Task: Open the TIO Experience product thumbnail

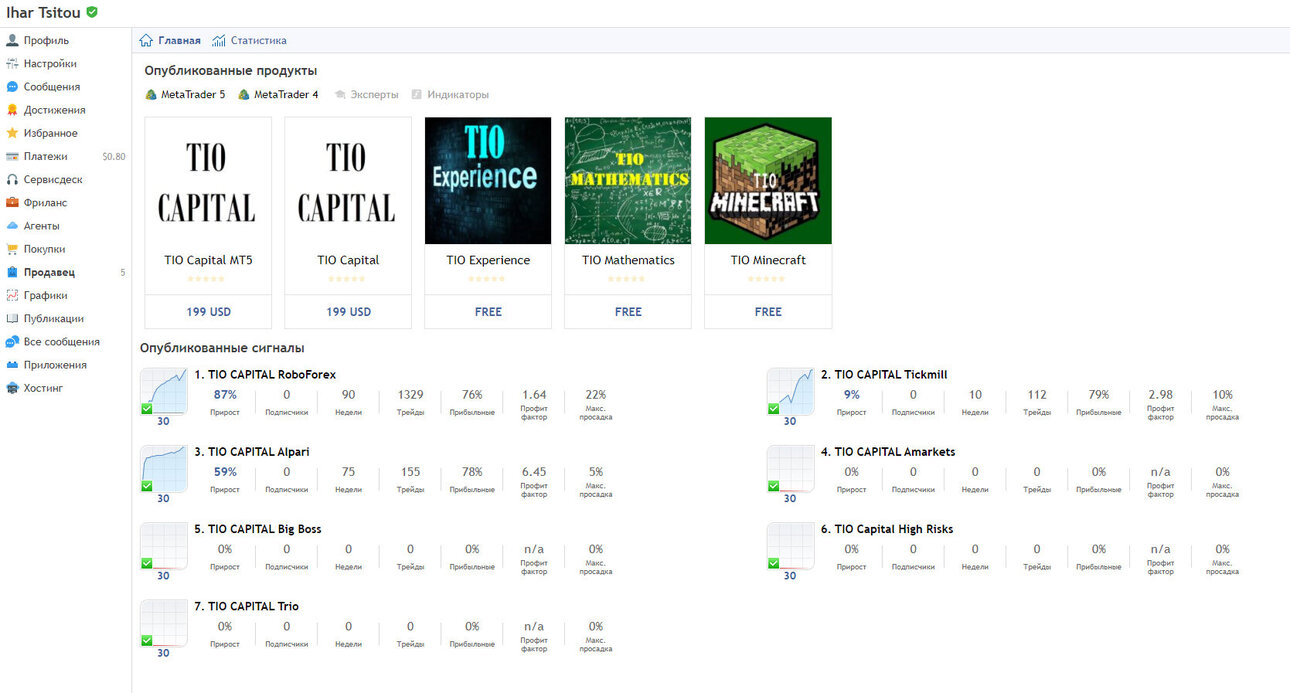Action: click(x=488, y=181)
